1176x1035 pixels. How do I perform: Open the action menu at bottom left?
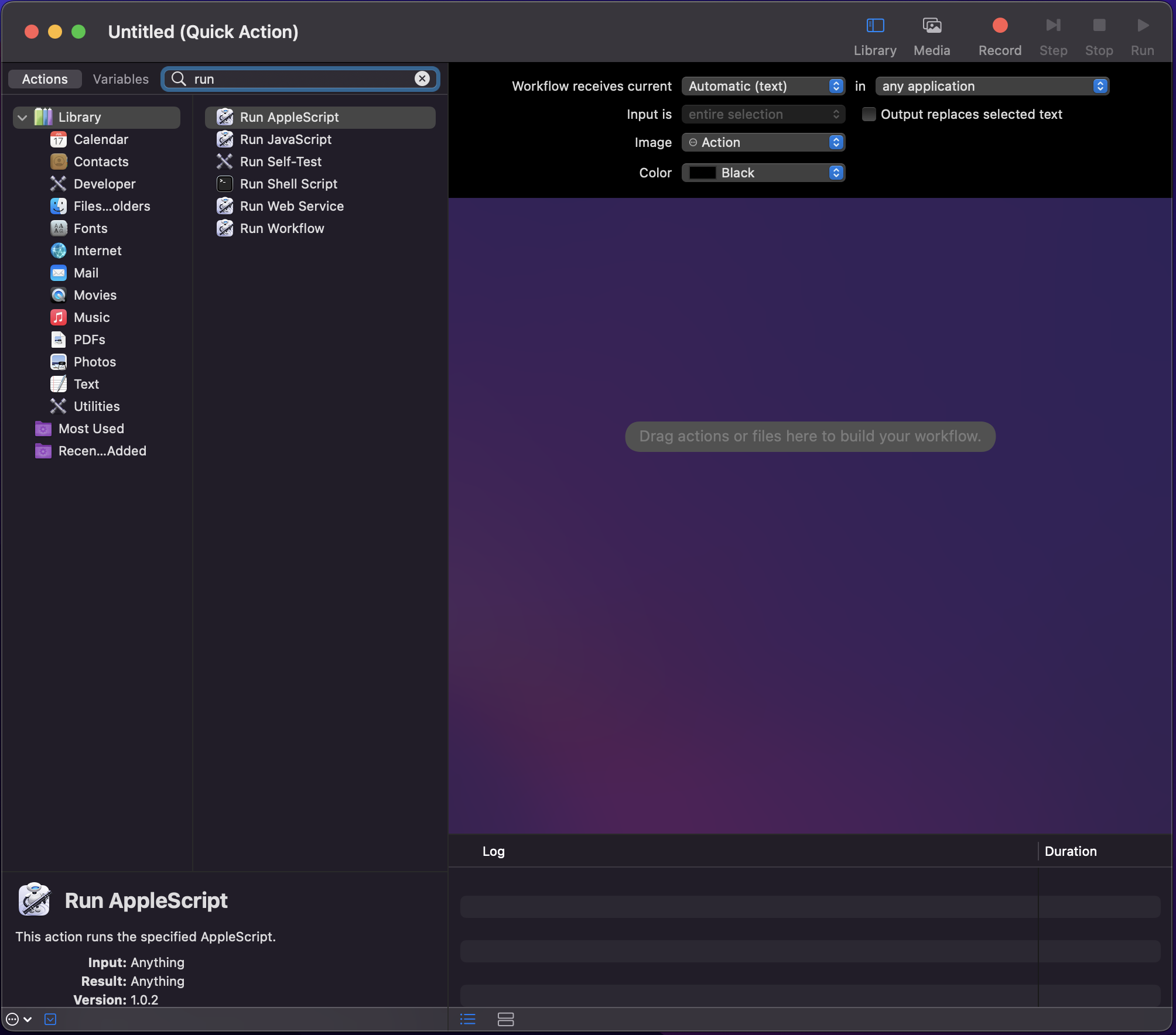[x=18, y=1019]
